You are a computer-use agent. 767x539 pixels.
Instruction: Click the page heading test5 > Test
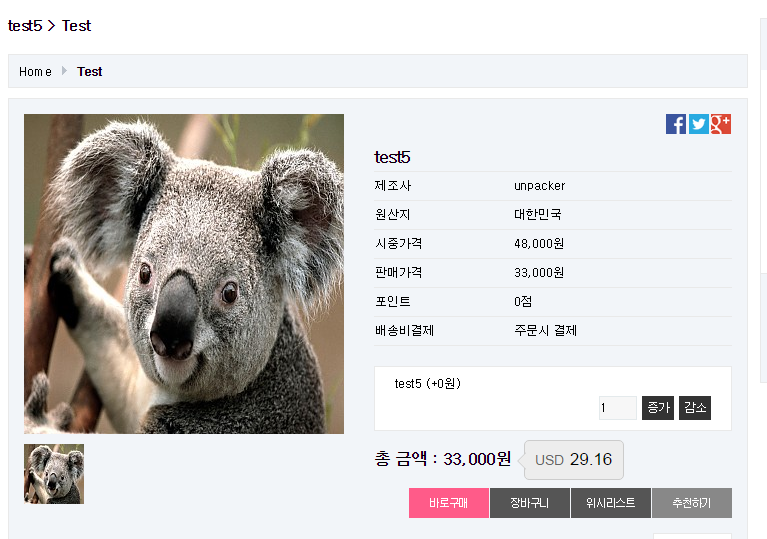(x=49, y=26)
